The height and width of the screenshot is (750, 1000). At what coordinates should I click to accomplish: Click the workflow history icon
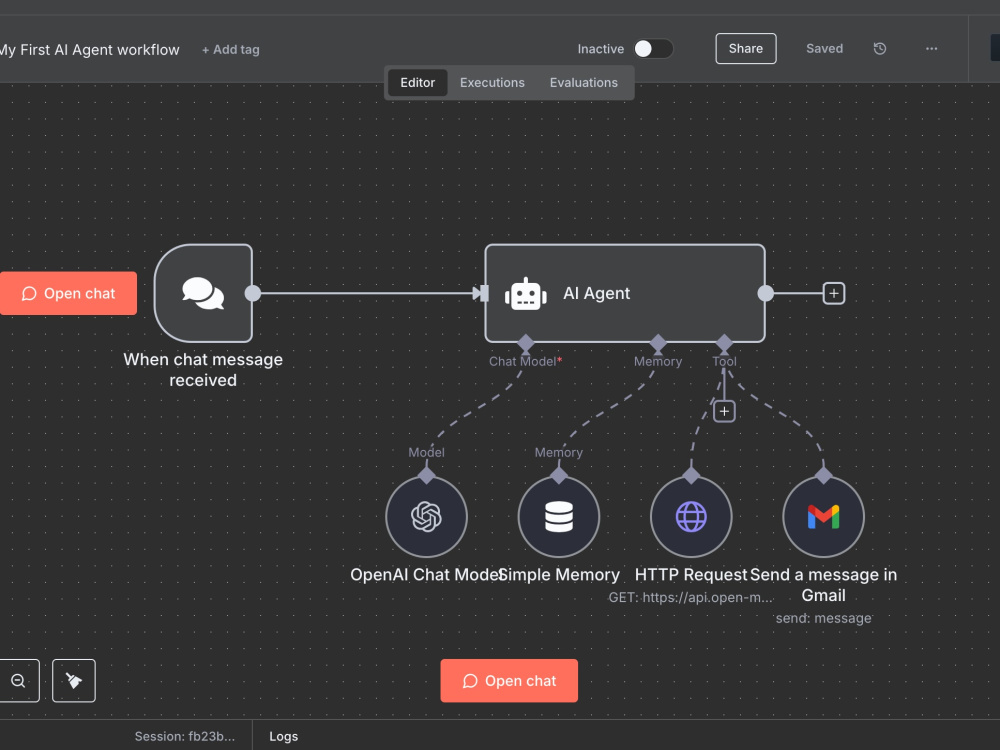point(879,48)
